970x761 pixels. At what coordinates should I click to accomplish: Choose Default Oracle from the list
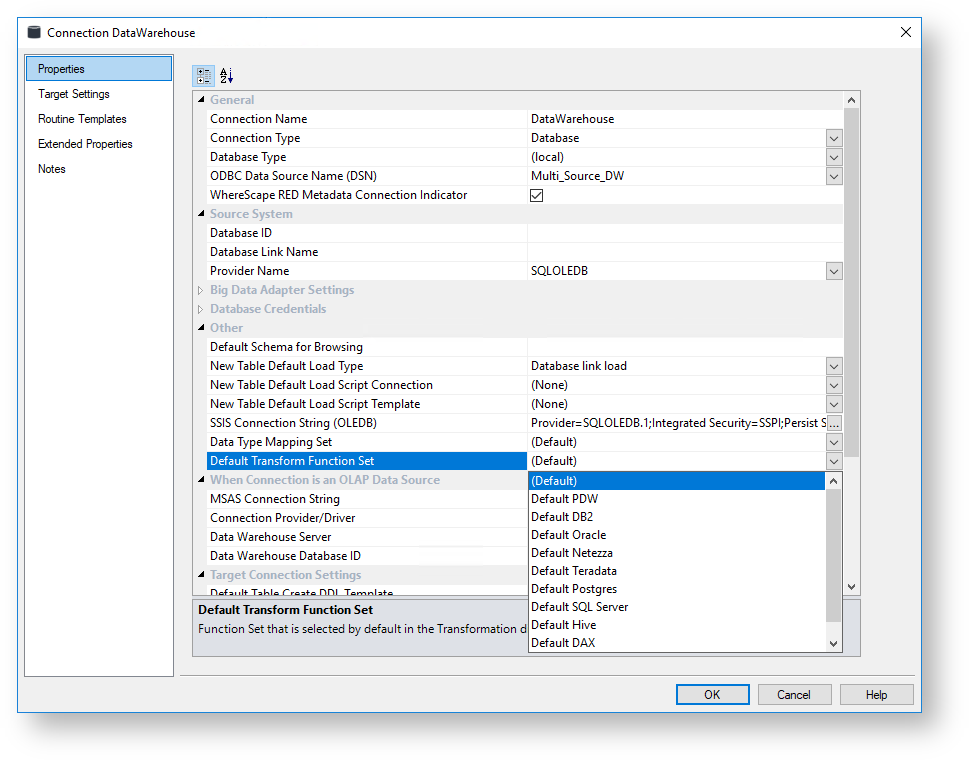pos(677,535)
